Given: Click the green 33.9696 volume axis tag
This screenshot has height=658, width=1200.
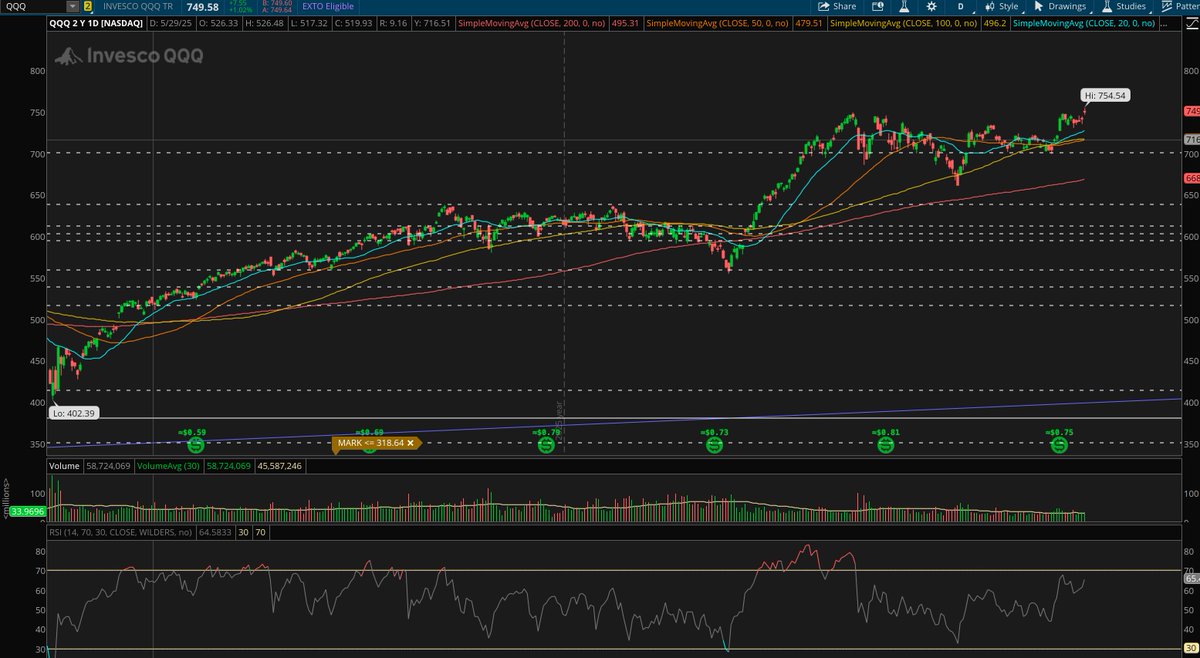Looking at the screenshot, I should [x=30, y=511].
